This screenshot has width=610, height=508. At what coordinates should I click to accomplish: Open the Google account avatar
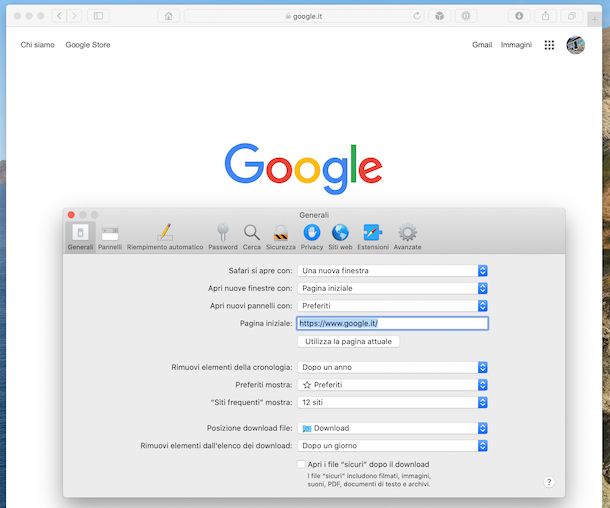[x=575, y=45]
